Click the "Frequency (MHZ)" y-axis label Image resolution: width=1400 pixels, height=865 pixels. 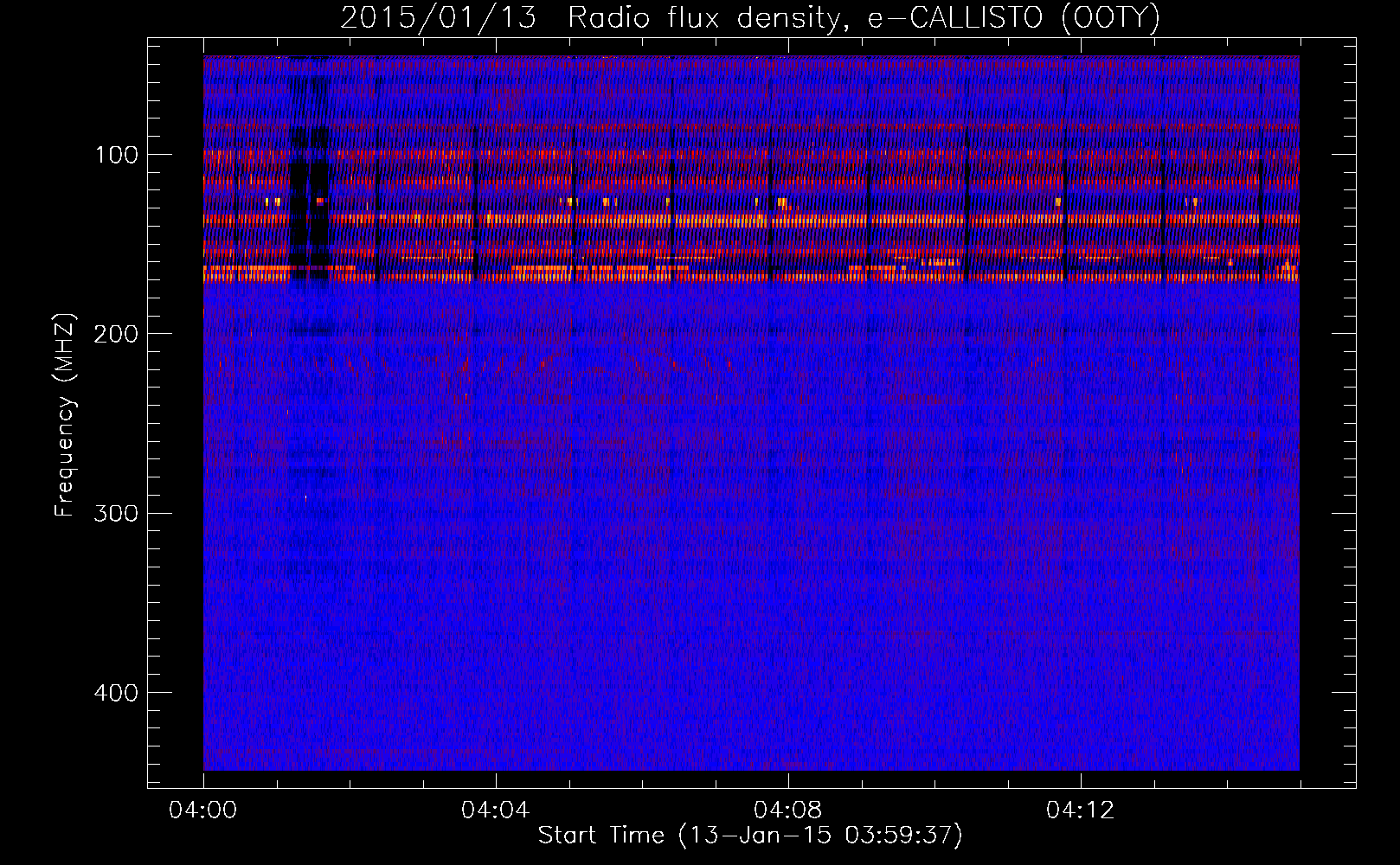[x=65, y=414]
